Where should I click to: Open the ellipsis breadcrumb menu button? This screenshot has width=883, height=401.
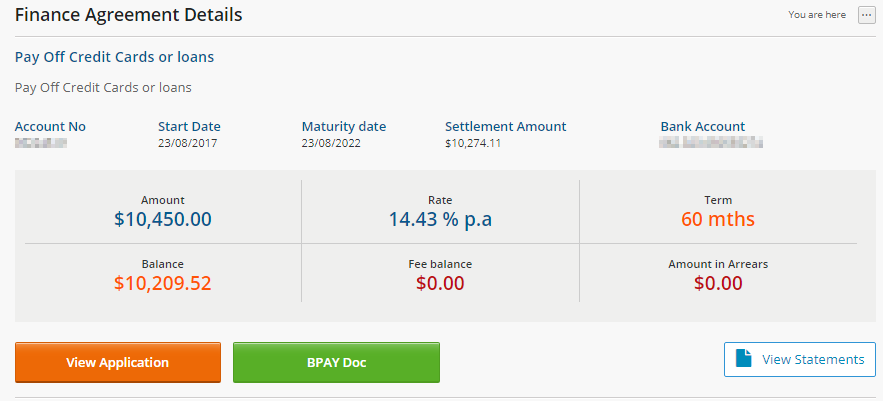866,15
